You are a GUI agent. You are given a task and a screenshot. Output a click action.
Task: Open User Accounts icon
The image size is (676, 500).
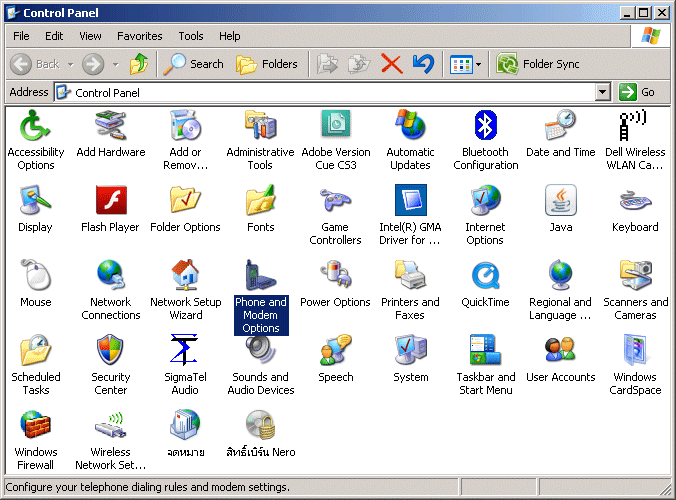560,350
